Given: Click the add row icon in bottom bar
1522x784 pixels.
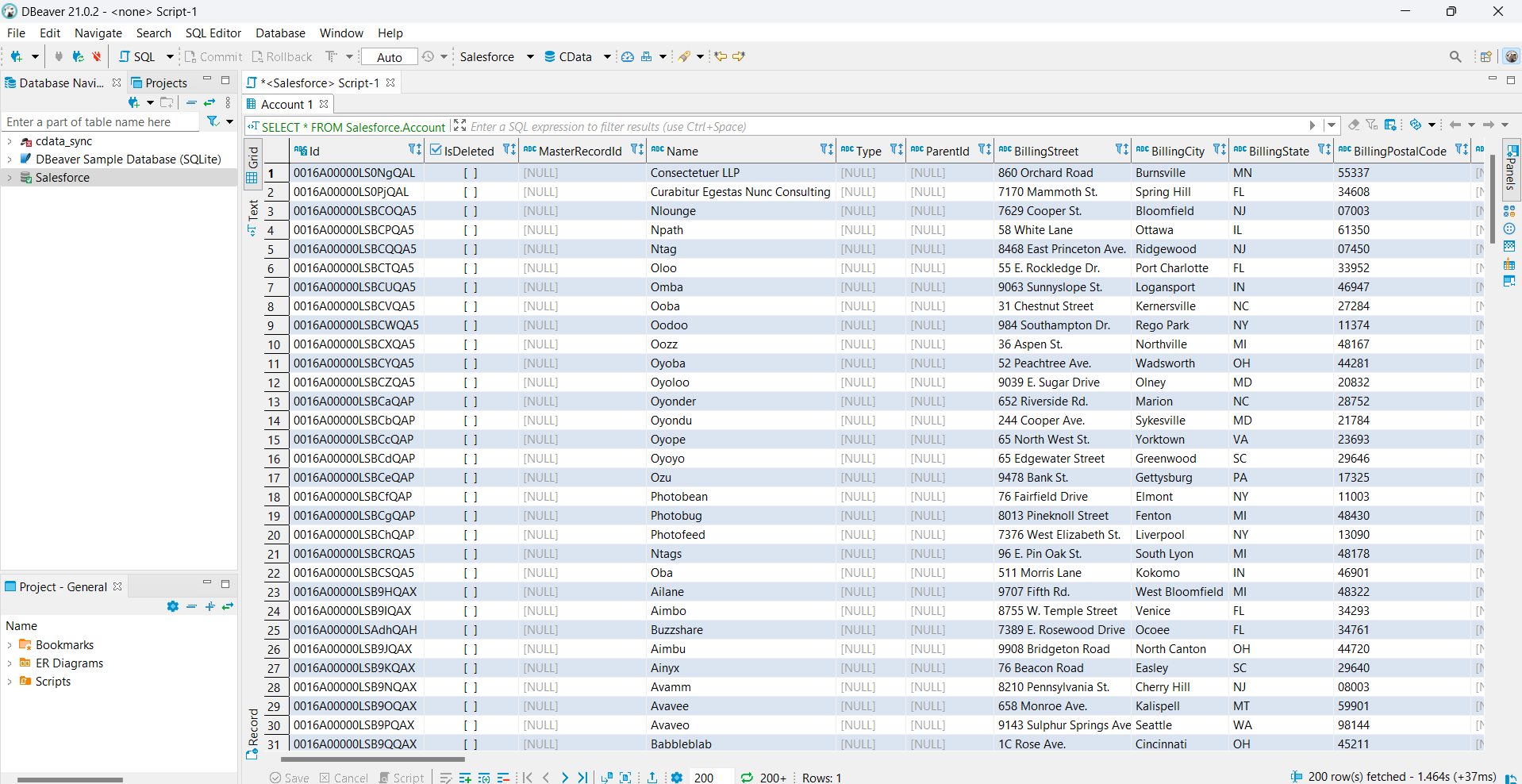Looking at the screenshot, I should pos(465,778).
